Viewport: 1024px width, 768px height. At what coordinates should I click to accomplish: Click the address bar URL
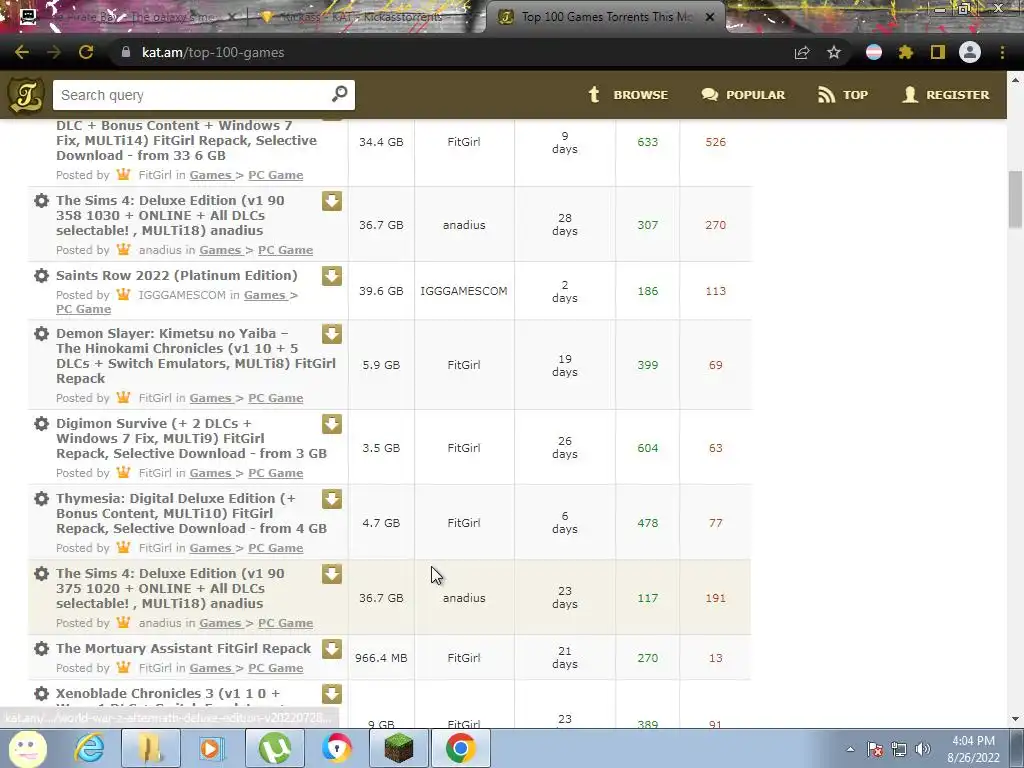pos(213,52)
